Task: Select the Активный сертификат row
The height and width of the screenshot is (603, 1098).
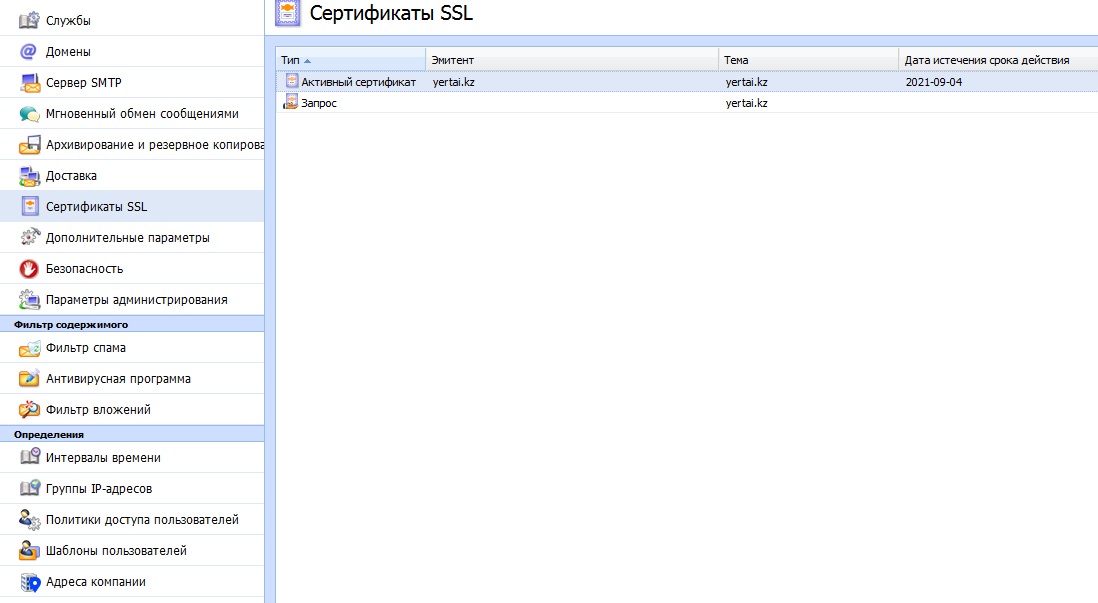Action: point(358,82)
